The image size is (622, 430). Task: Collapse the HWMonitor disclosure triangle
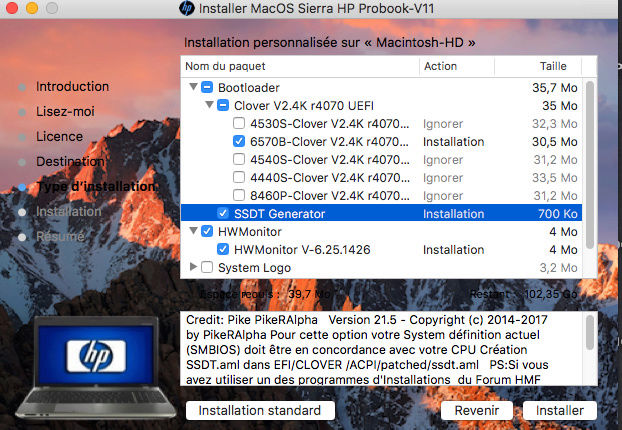click(x=193, y=231)
